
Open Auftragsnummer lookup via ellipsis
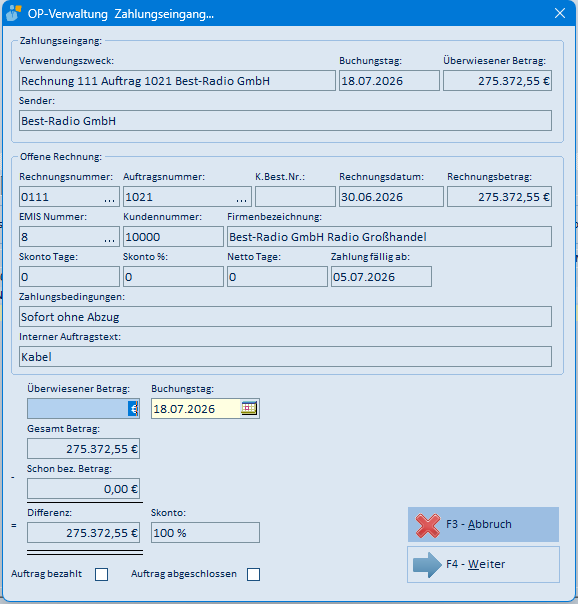click(x=241, y=197)
